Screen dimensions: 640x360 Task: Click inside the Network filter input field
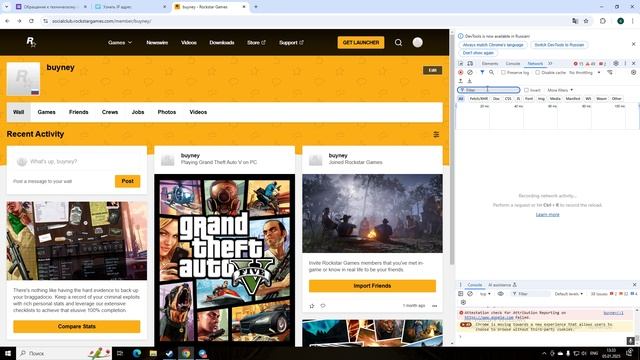pyautogui.click(x=489, y=90)
